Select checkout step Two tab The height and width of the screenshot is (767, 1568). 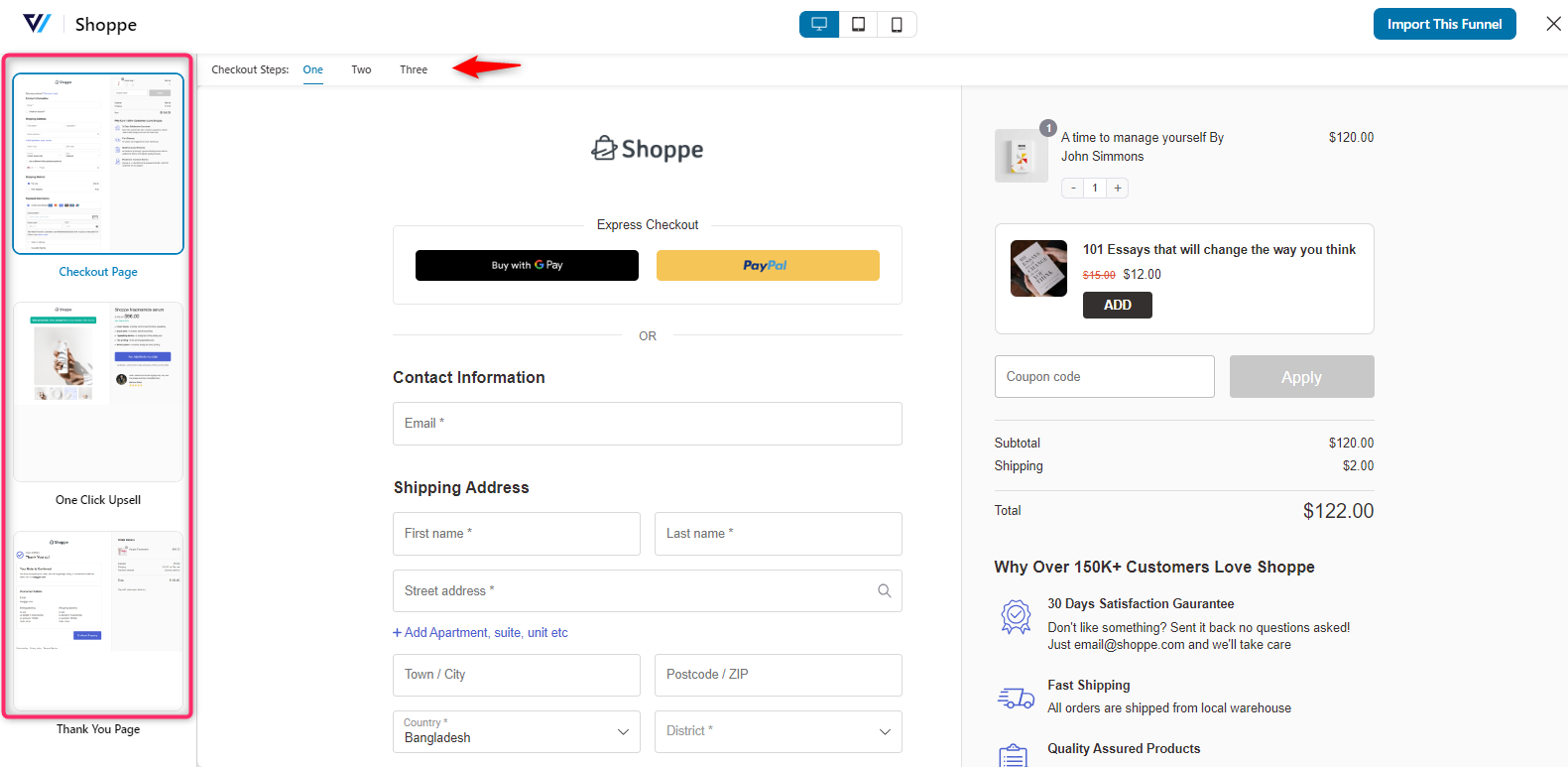point(361,69)
